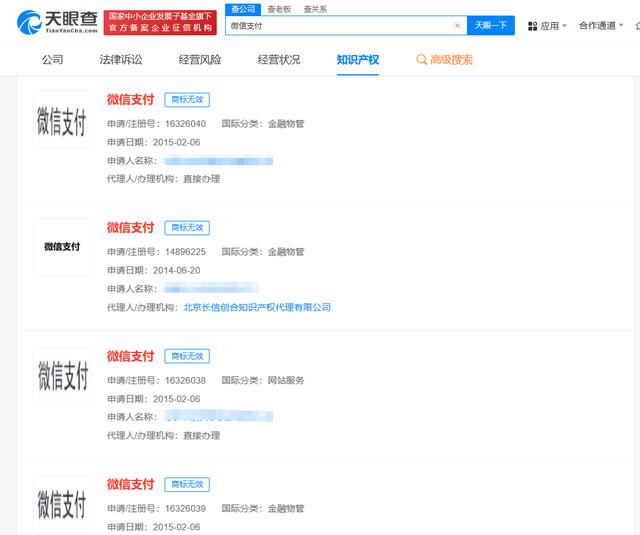The height and width of the screenshot is (535, 640).
Task: Click blurred applicant name of record 16326038
Action: [x=218, y=417]
